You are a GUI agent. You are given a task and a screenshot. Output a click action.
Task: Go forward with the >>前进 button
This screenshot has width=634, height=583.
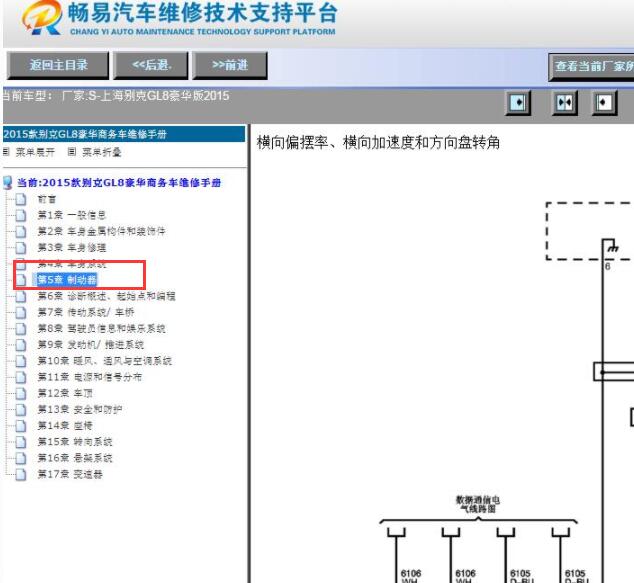point(230,65)
